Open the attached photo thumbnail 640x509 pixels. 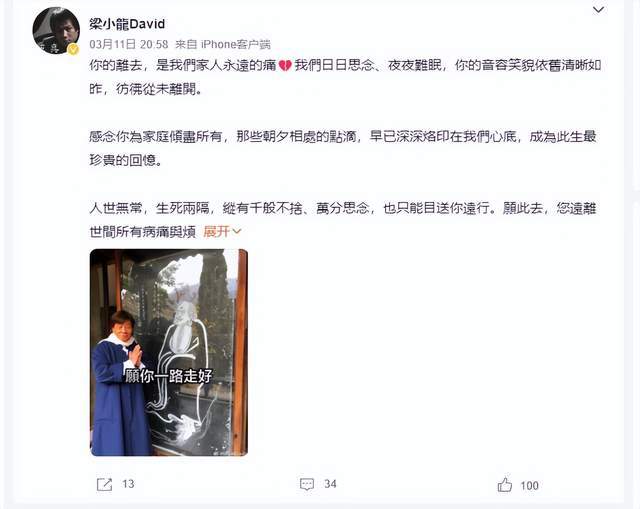(169, 352)
